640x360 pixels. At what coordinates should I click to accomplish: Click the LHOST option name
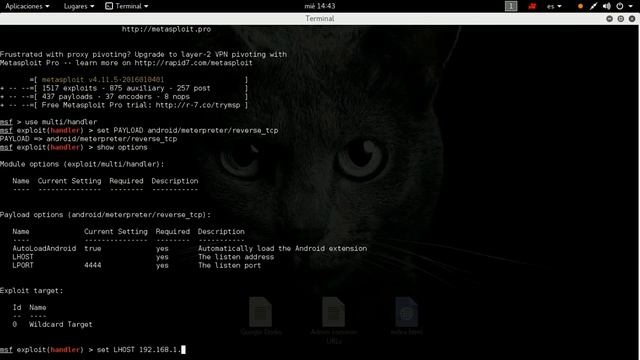[23, 257]
